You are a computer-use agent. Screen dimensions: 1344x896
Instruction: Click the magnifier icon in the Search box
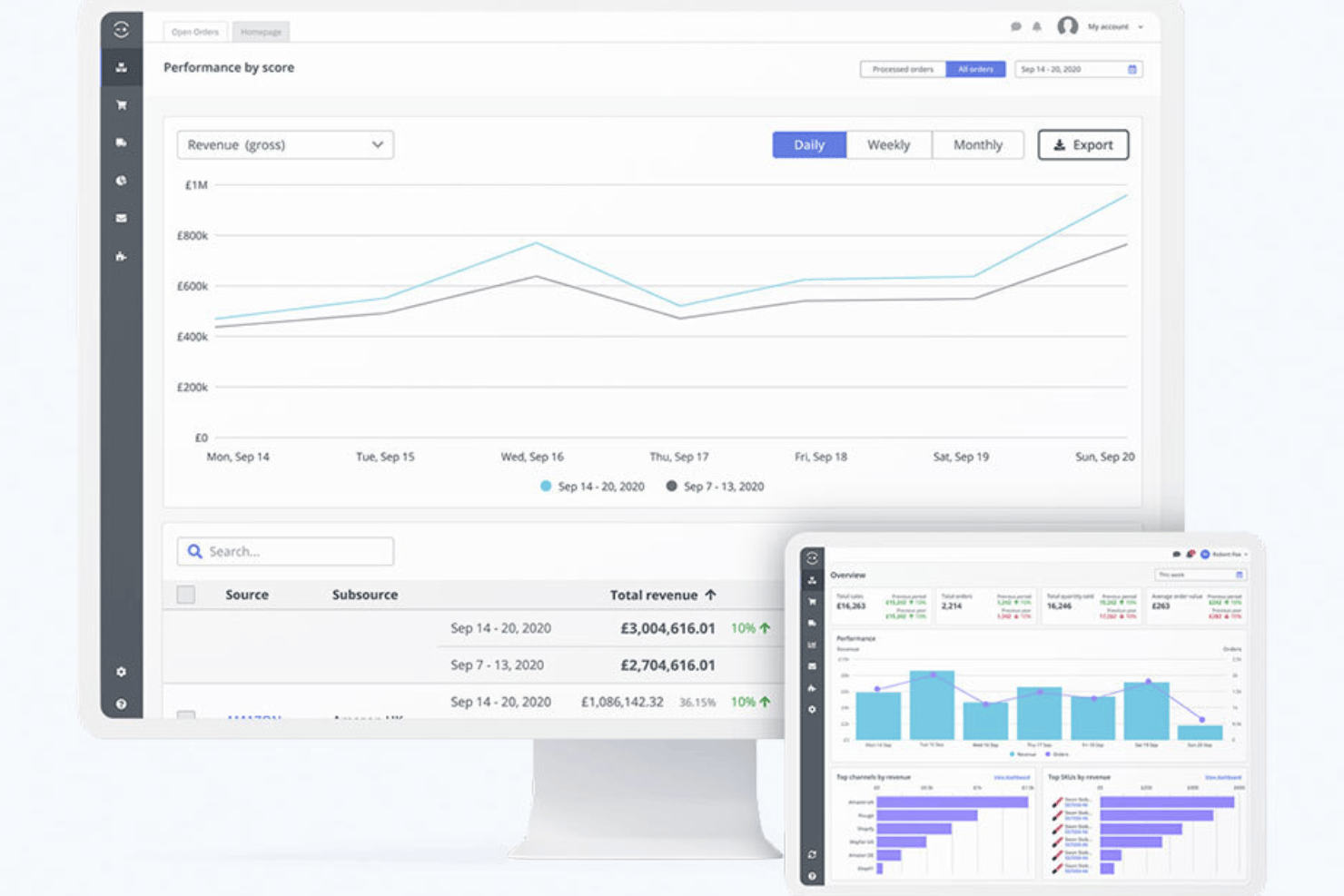(x=194, y=551)
